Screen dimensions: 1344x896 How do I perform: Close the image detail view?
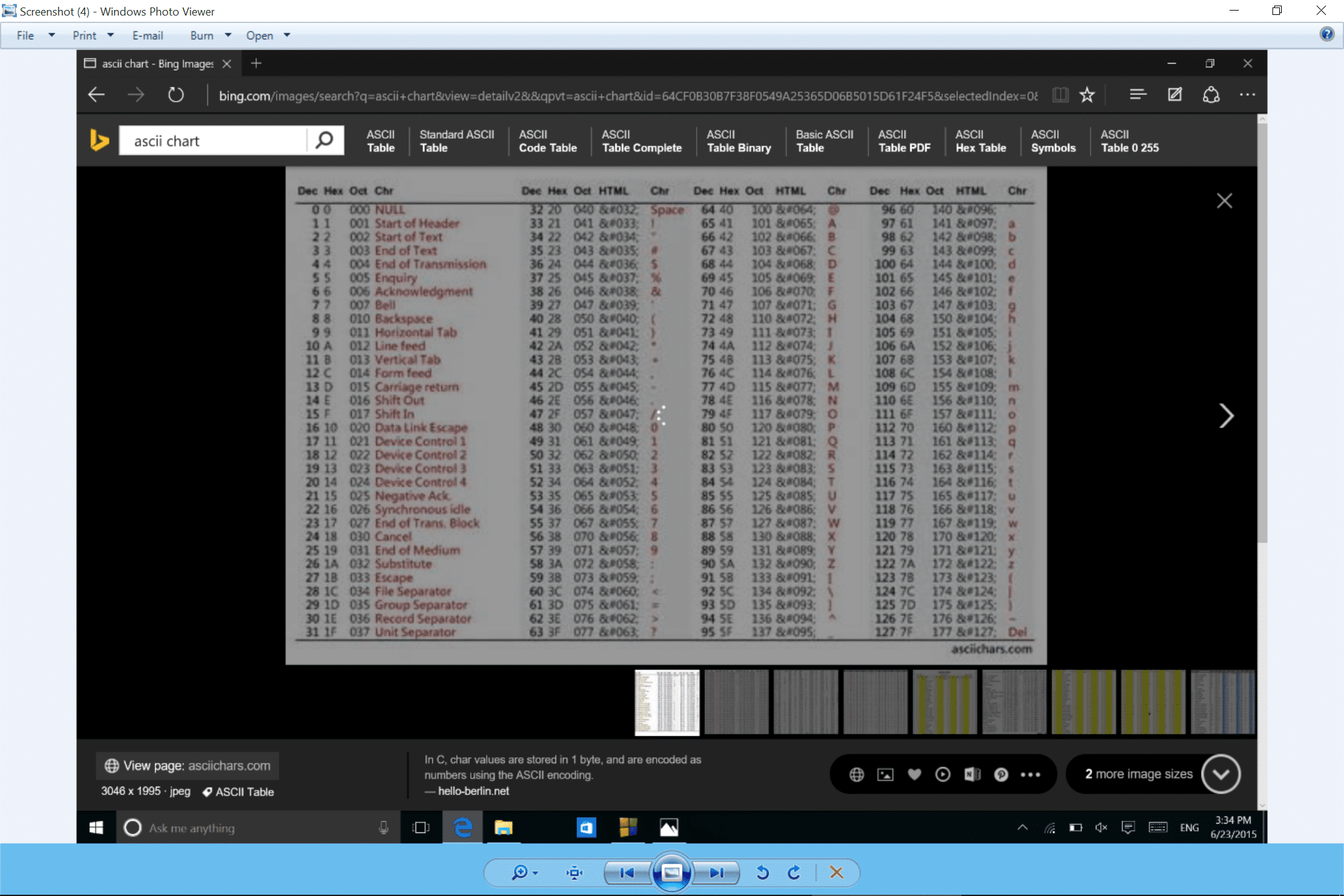point(1224,200)
